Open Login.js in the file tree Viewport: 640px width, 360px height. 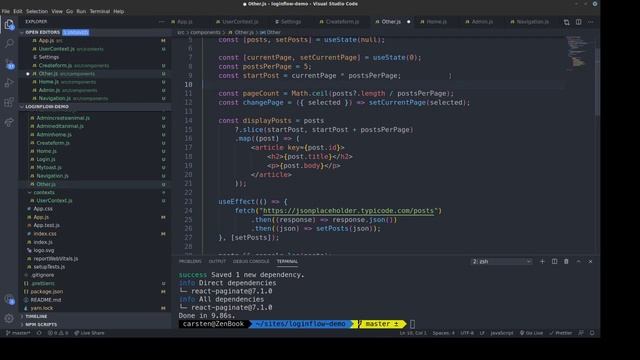pos(45,159)
